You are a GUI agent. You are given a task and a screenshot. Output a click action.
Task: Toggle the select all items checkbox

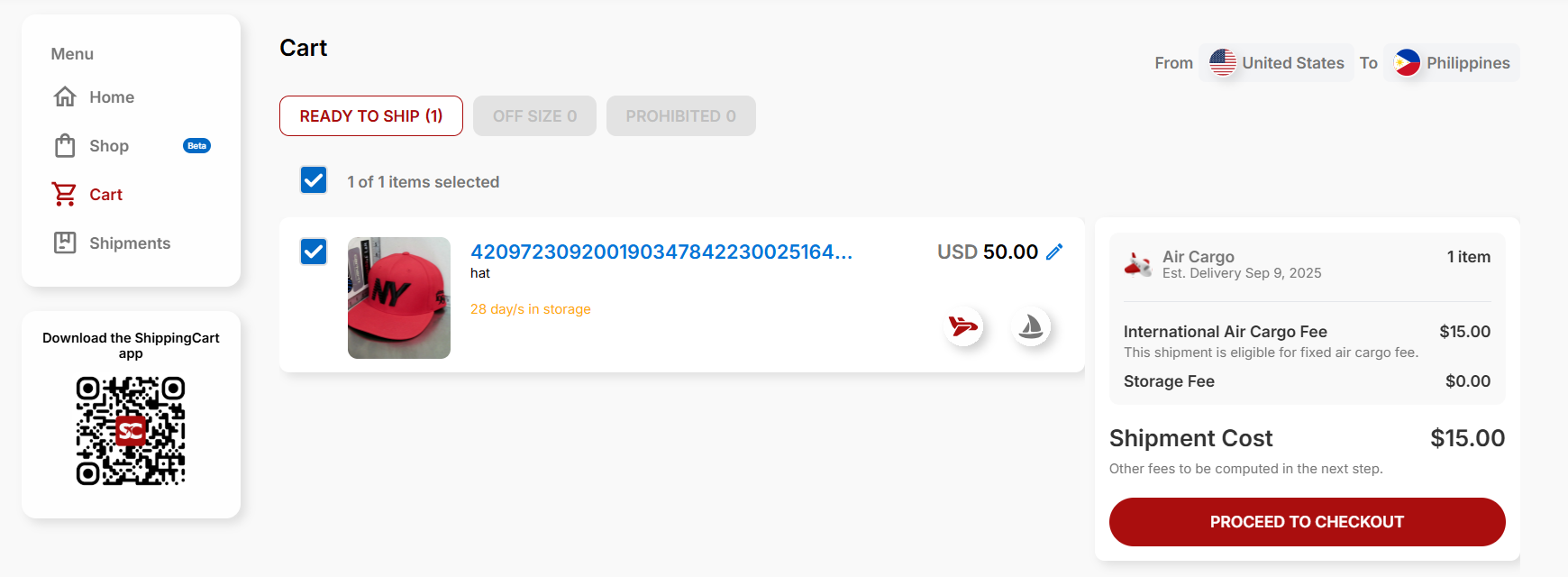coord(314,180)
